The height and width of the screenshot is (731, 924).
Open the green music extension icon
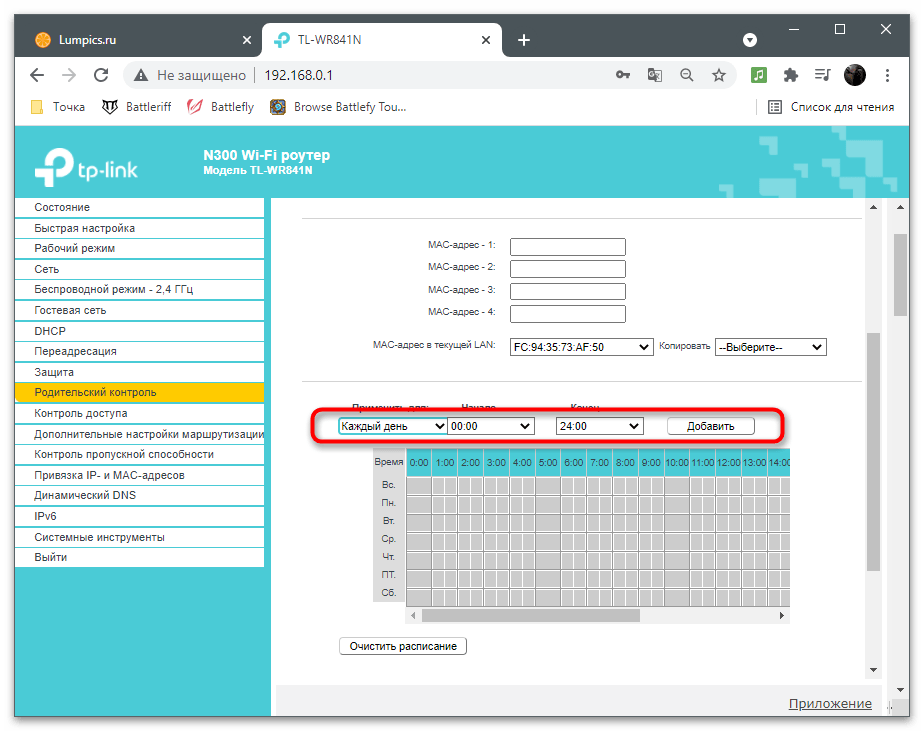tap(758, 75)
